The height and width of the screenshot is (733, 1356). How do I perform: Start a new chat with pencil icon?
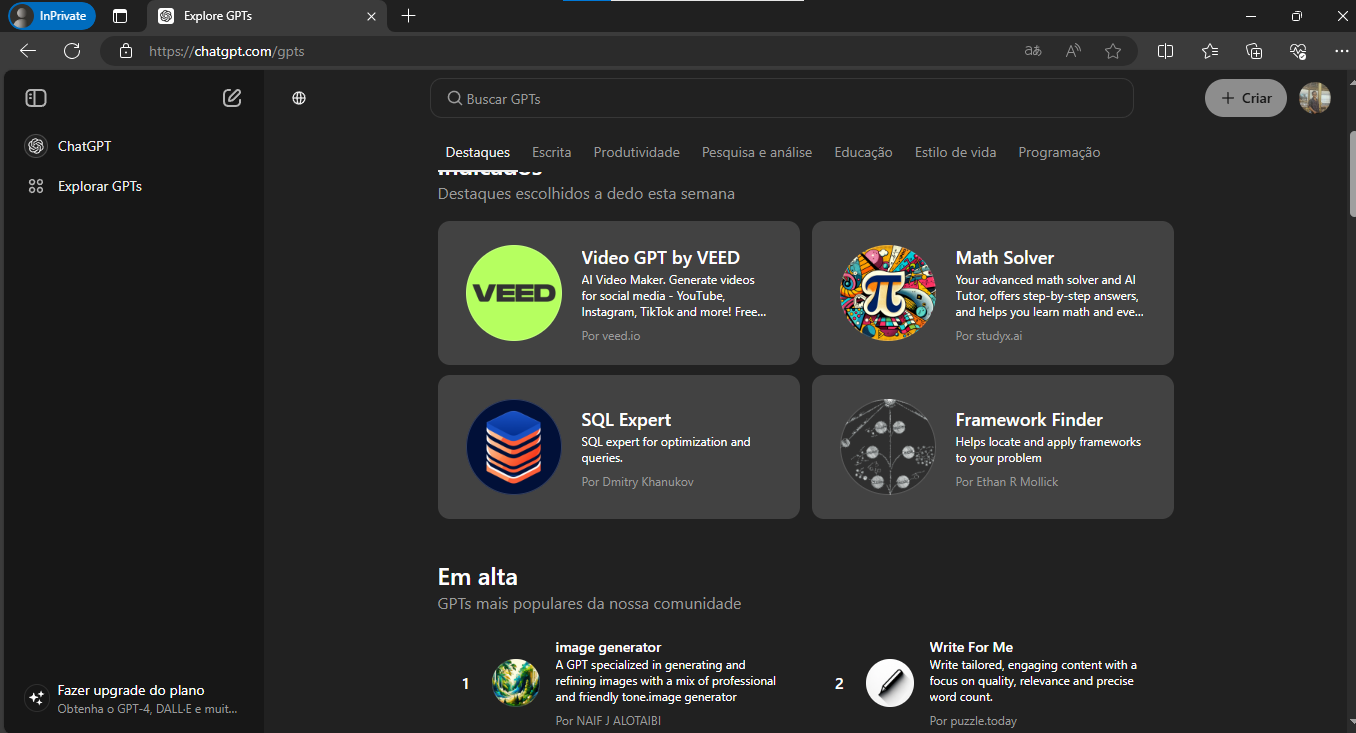[232, 98]
